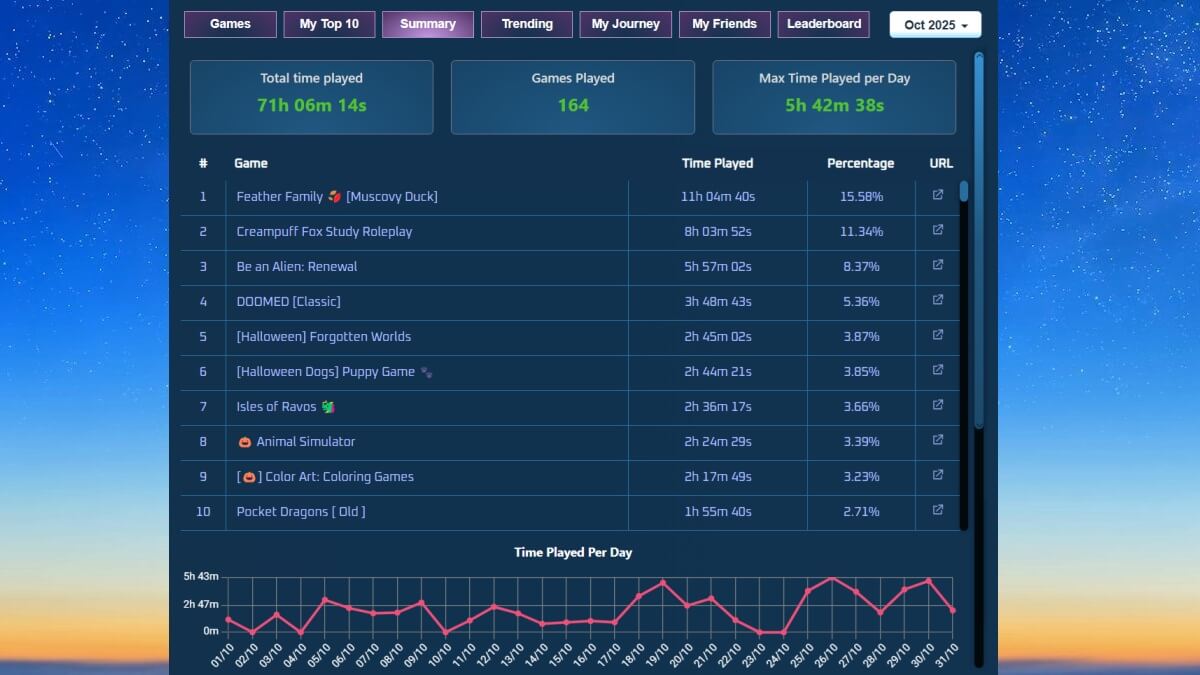Screen dimensions: 1200x675
Task: Click the 26/10 peak data point on chart
Action: click(x=831, y=577)
